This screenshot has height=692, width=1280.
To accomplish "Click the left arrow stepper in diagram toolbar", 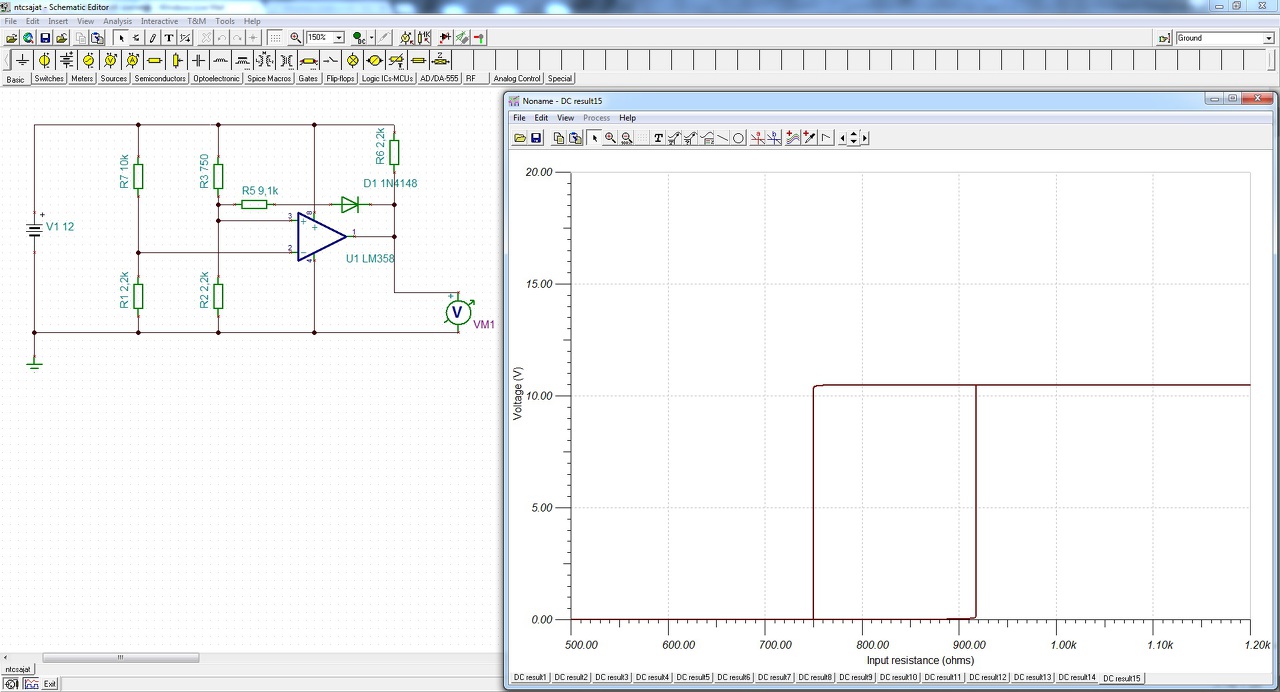I will [x=842, y=138].
